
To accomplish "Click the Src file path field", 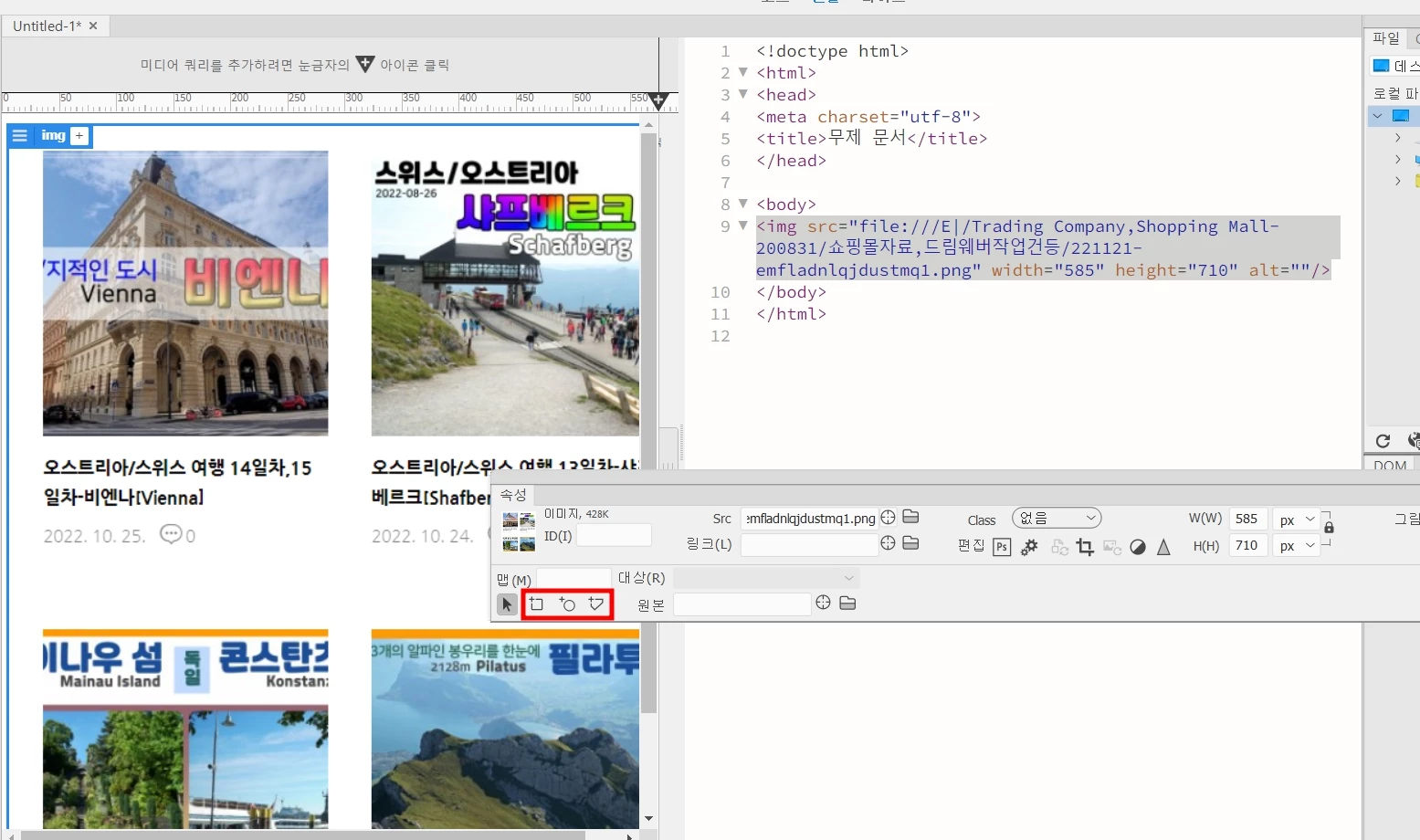I will point(809,519).
